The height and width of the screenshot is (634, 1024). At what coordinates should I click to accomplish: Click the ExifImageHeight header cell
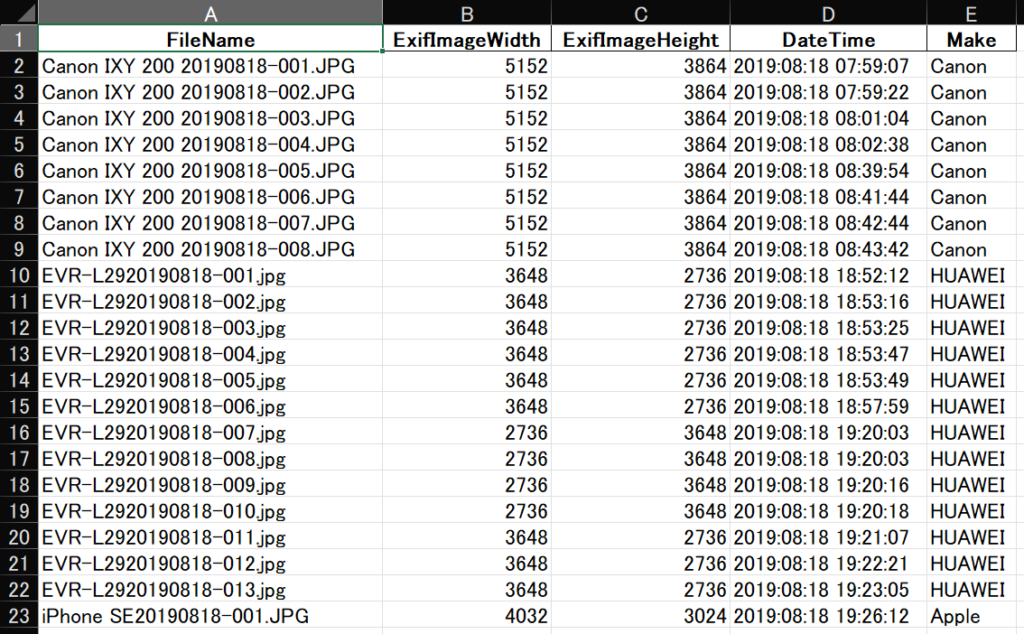[x=640, y=40]
